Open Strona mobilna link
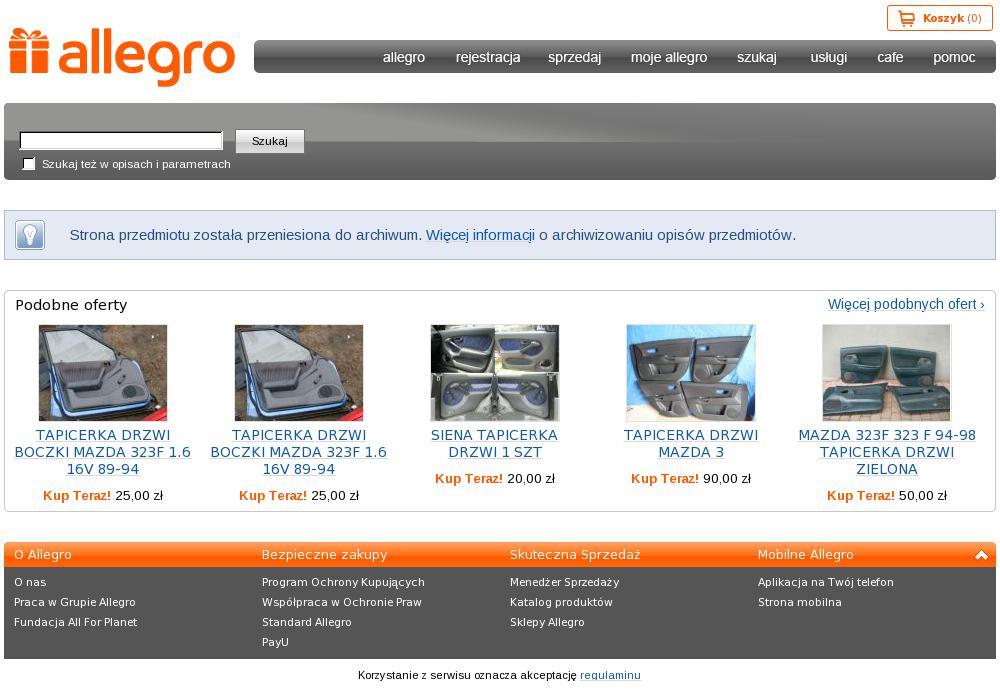 [800, 602]
